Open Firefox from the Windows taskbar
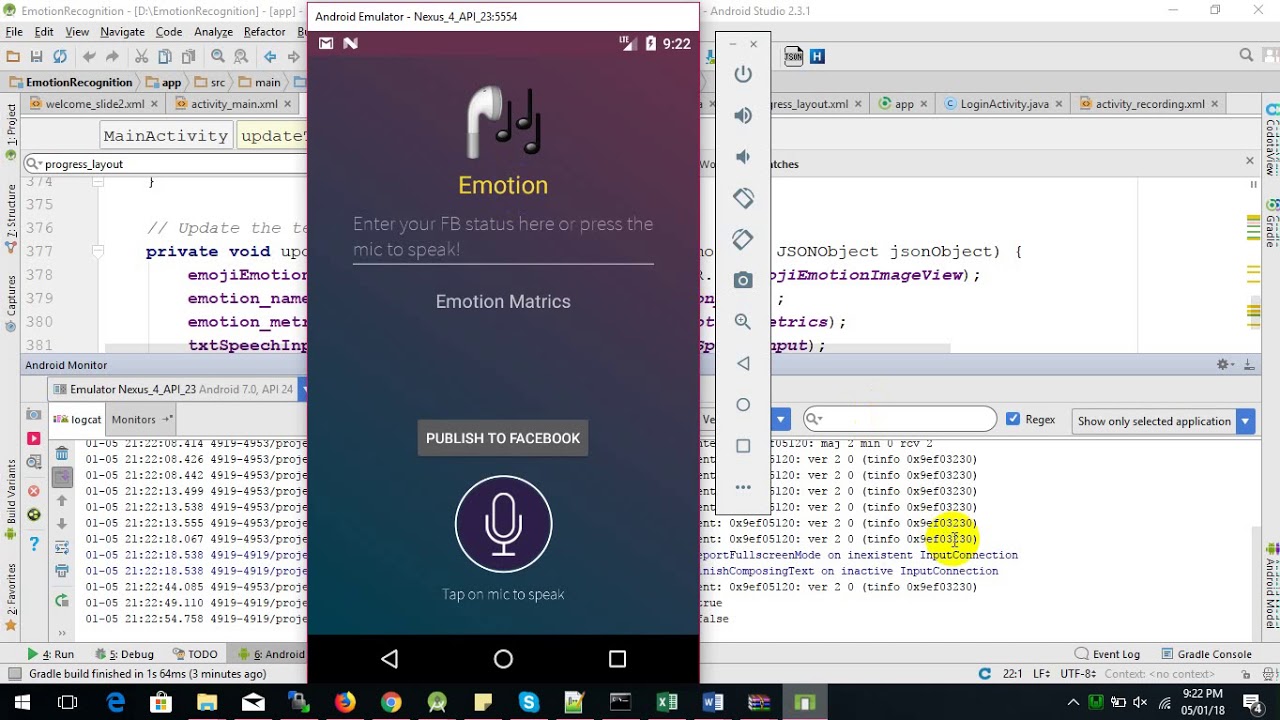 coord(345,702)
